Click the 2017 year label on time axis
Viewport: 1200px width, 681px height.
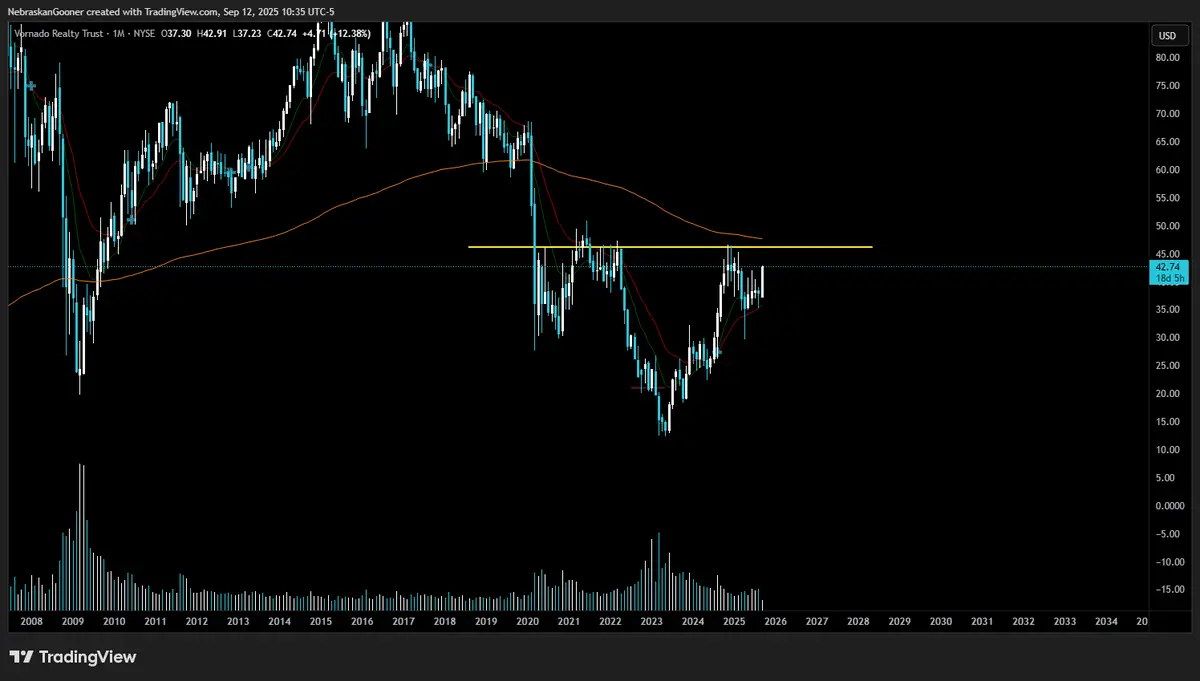coord(403,621)
